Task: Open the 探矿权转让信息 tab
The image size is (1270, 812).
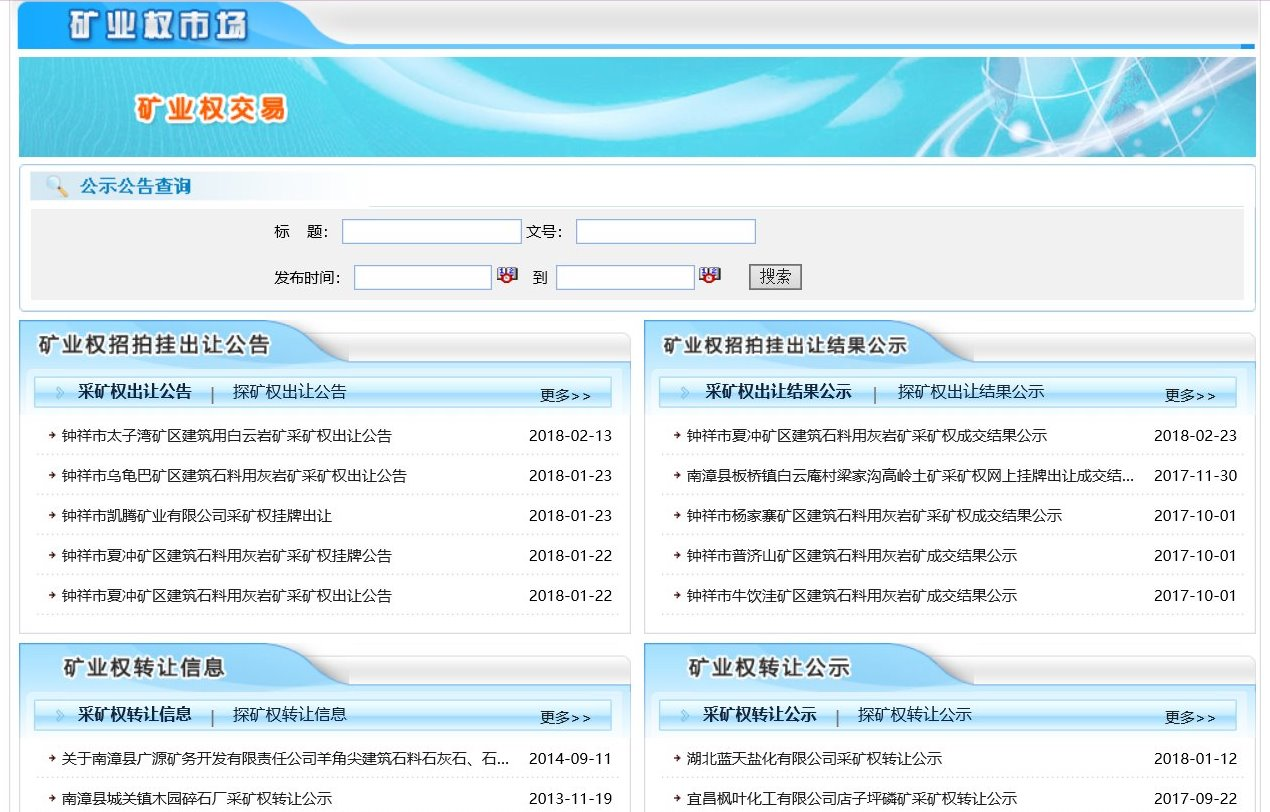Action: pyautogui.click(x=289, y=714)
